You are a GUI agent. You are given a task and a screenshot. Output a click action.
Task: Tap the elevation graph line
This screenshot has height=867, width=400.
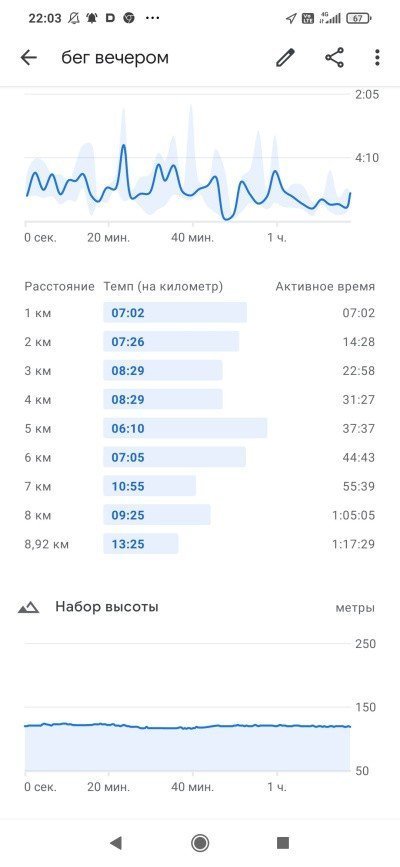coord(187,726)
